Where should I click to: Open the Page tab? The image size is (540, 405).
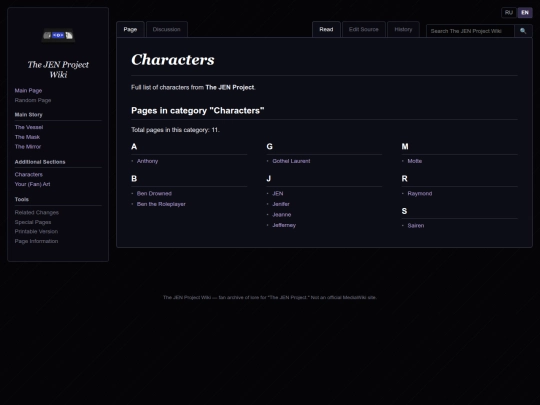coord(130,29)
